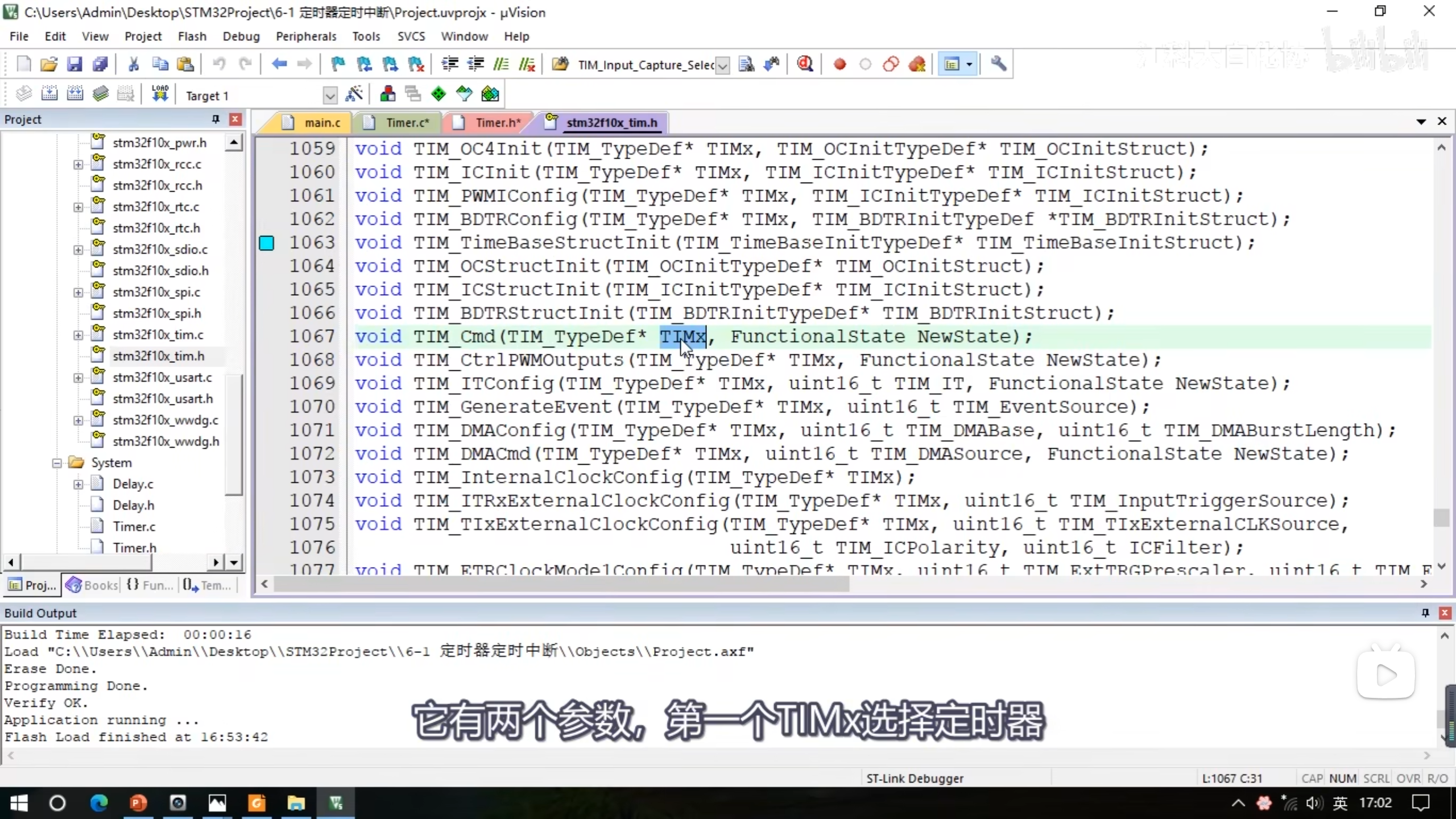Start the debug session icon
The width and height of the screenshot is (1456, 819).
coord(804,64)
